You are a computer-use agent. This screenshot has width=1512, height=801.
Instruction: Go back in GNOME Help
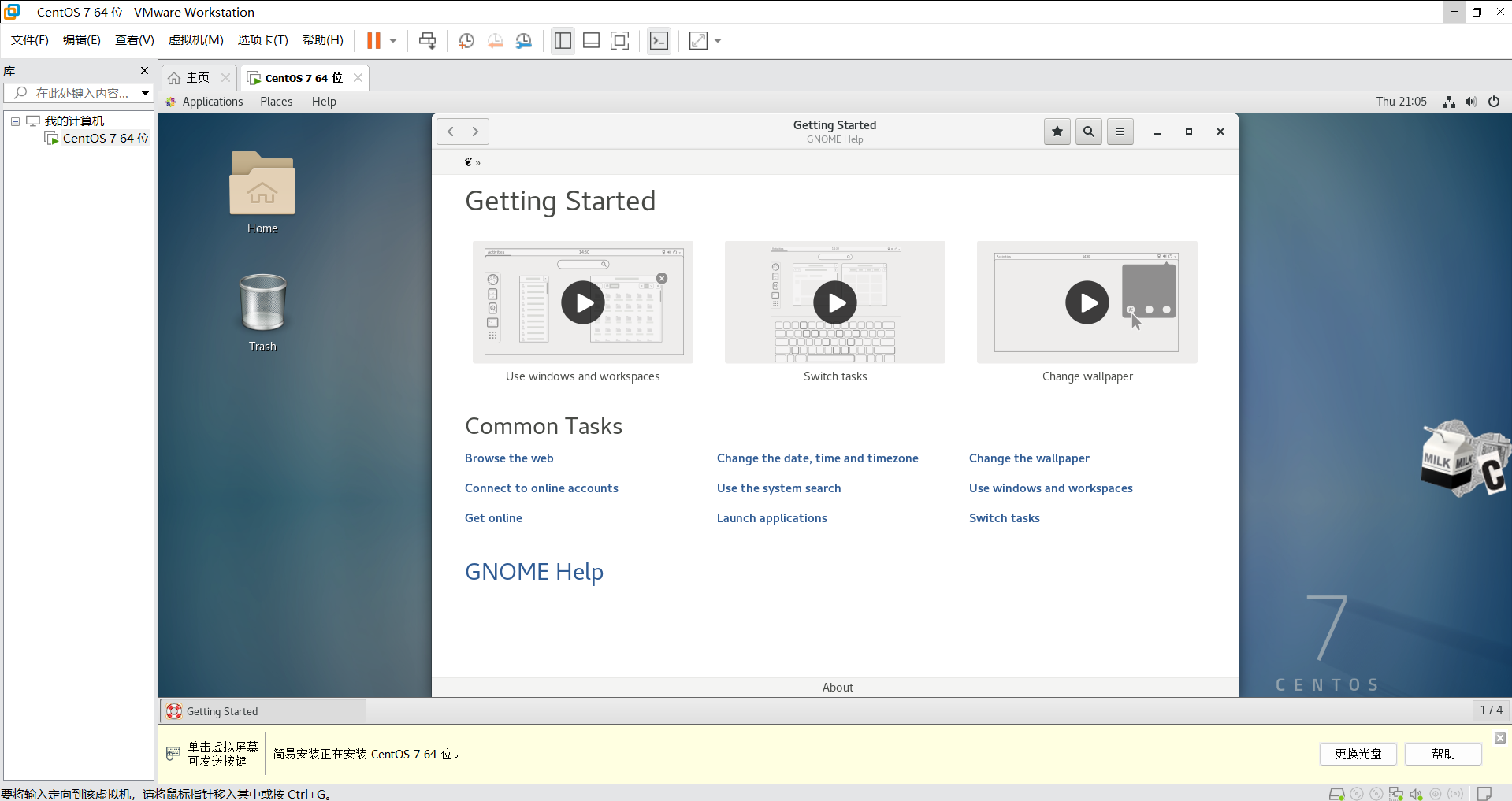point(450,132)
